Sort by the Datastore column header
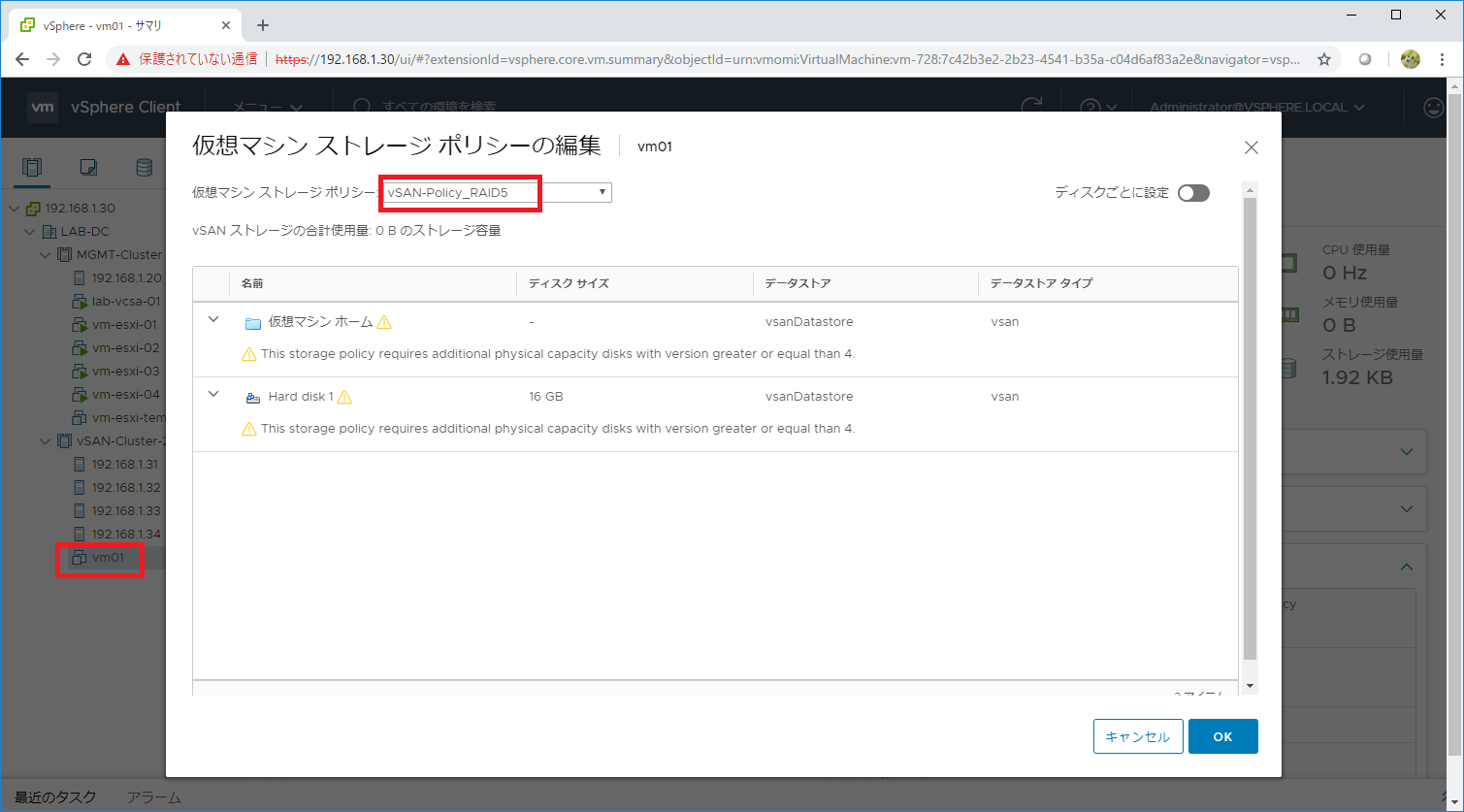 [x=797, y=283]
